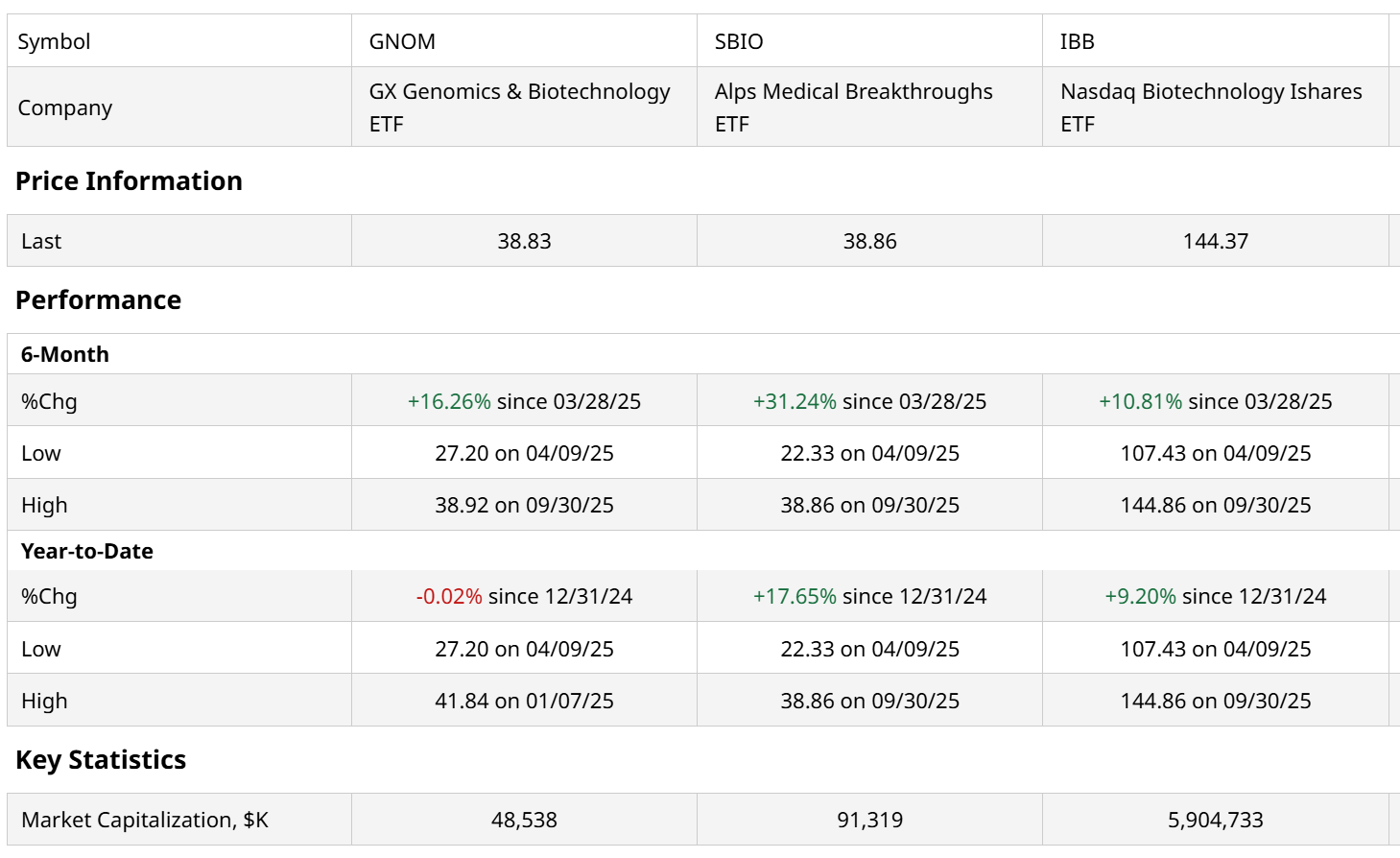Image resolution: width=1400 pixels, height=858 pixels.
Task: Click SBIO 6-month change +31.24%
Action: tap(795, 401)
